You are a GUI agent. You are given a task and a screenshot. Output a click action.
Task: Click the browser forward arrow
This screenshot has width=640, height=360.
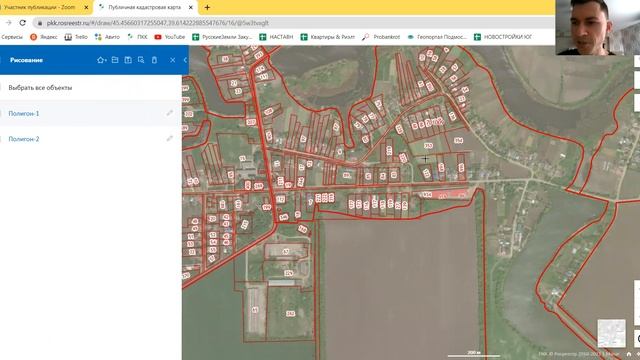coord(9,23)
